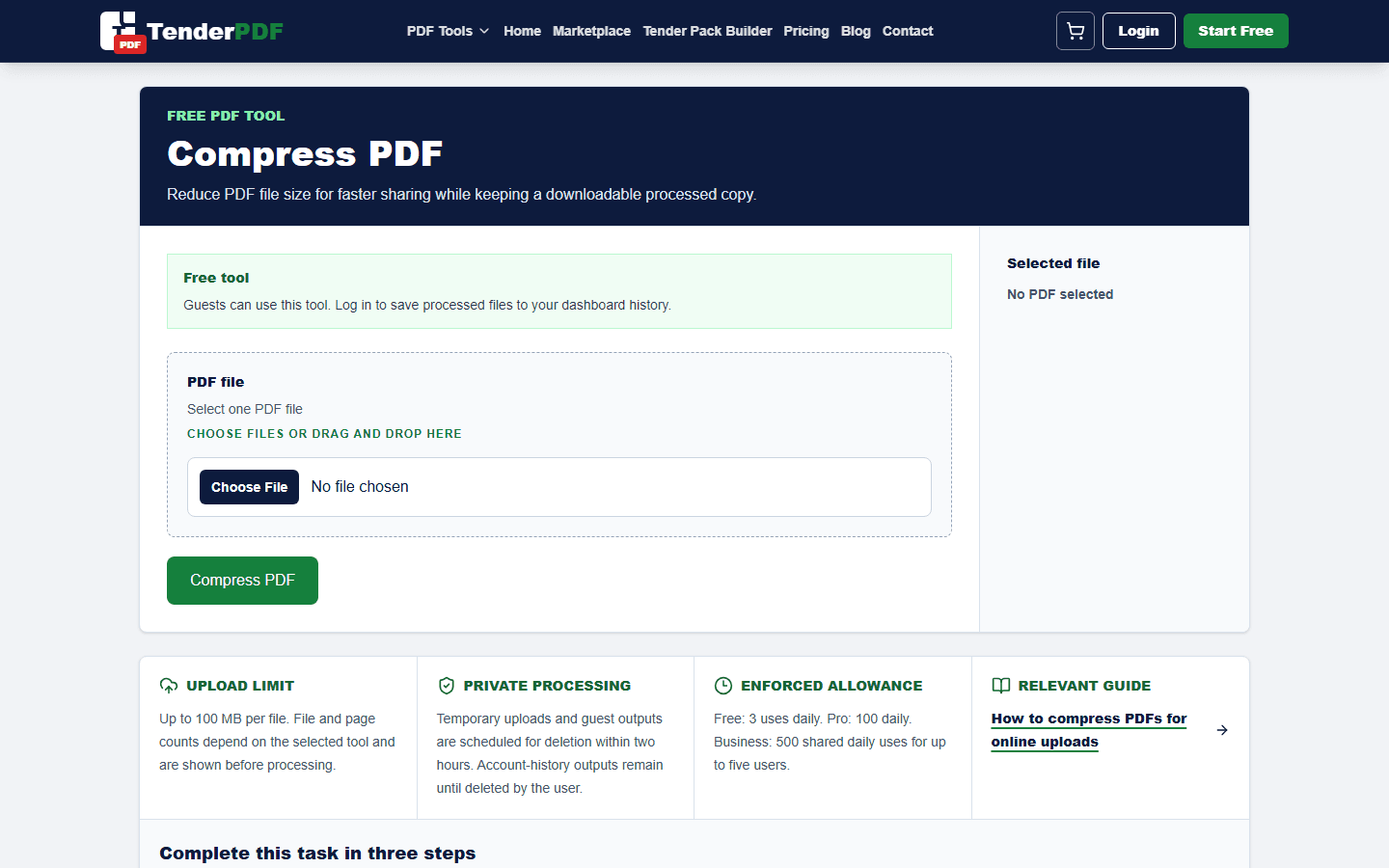1389x868 pixels.
Task: Click the TenderPDF brand name text
Action: [215, 31]
